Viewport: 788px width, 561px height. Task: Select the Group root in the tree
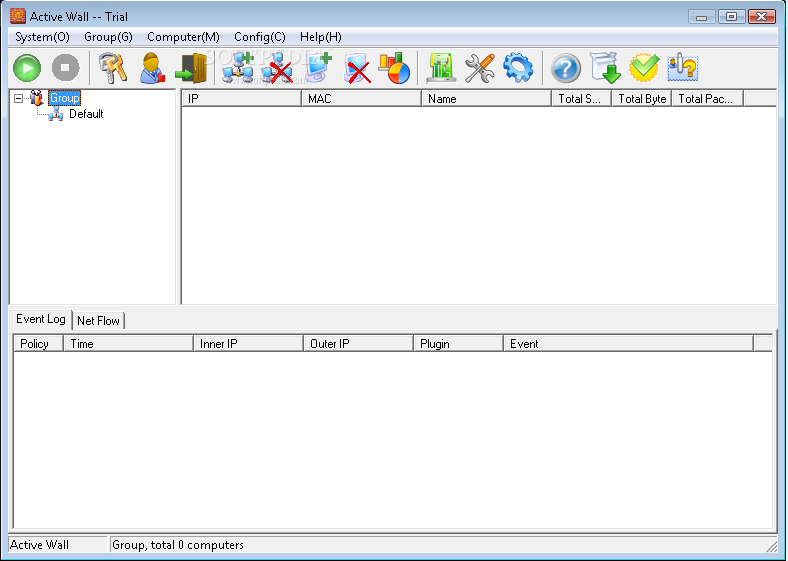[64, 98]
